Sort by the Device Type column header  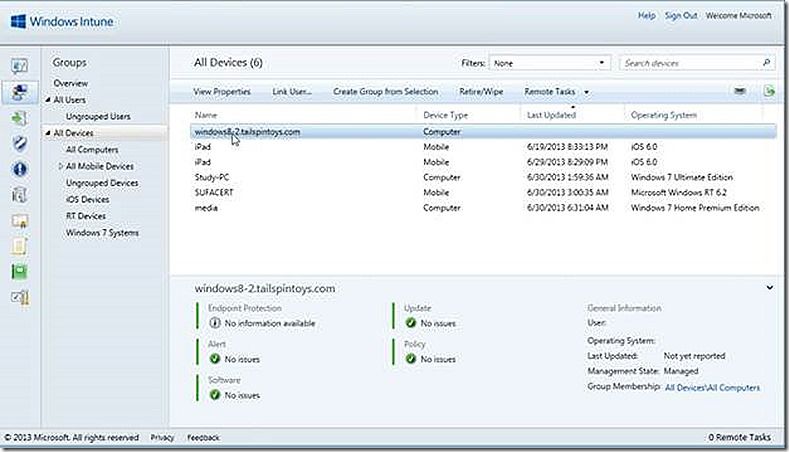(x=445, y=115)
